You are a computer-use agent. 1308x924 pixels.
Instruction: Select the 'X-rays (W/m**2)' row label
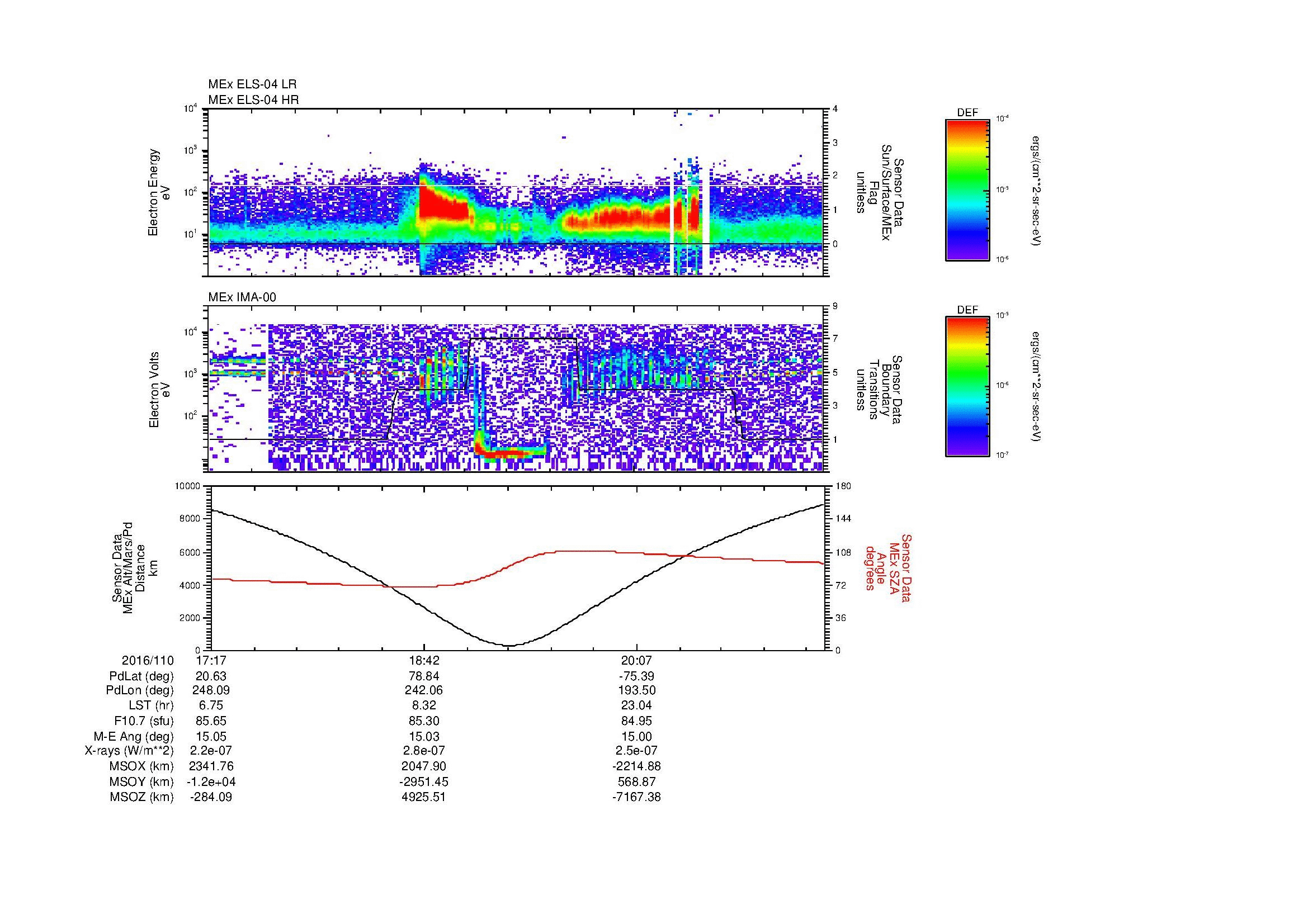pos(129,751)
